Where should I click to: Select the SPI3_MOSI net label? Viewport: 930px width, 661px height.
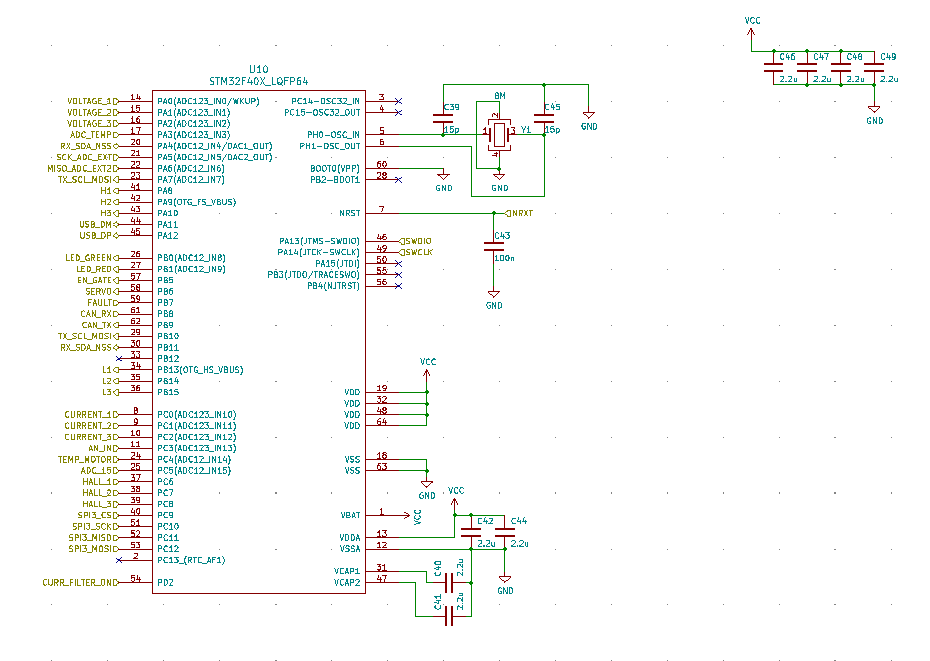[x=93, y=549]
